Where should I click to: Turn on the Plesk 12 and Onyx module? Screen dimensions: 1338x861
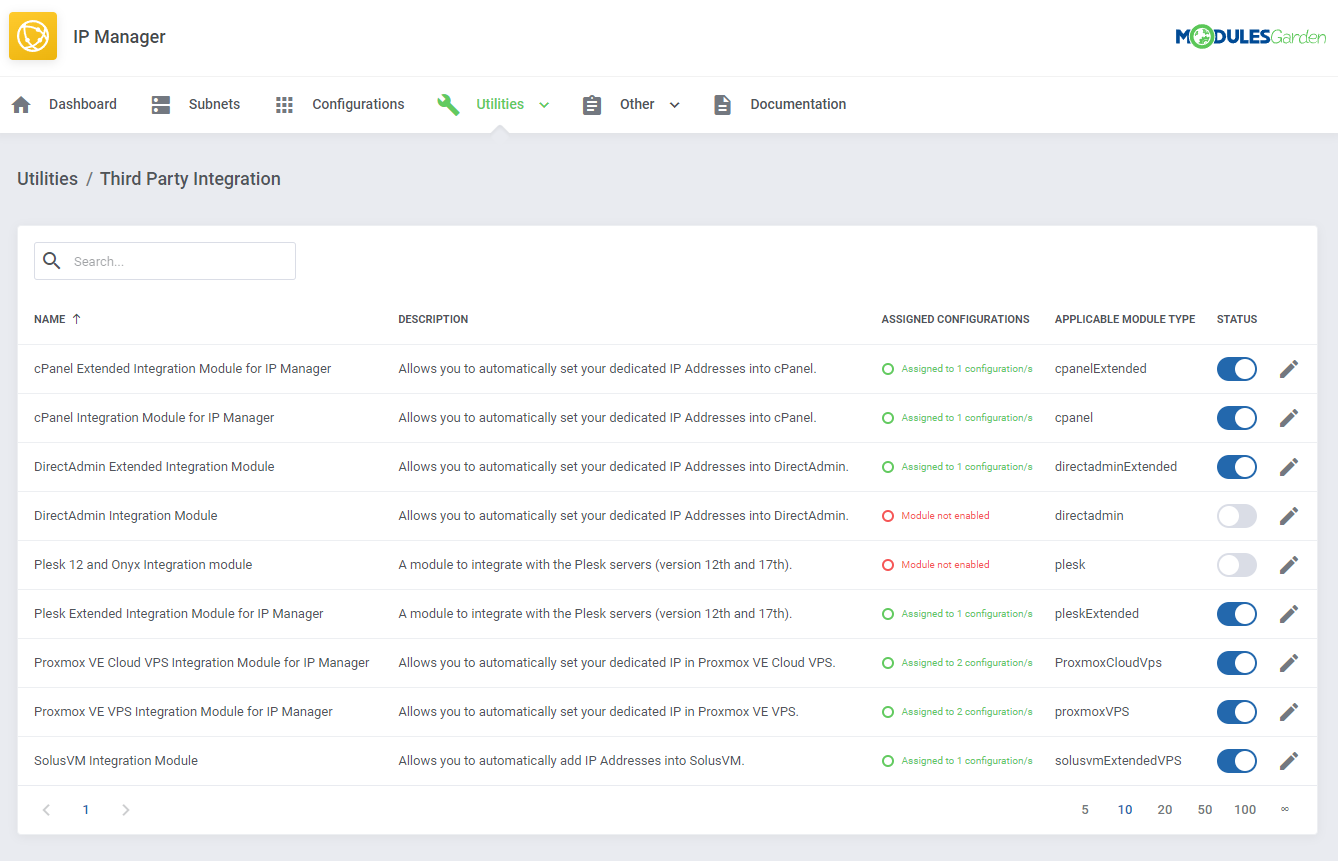(1236, 564)
